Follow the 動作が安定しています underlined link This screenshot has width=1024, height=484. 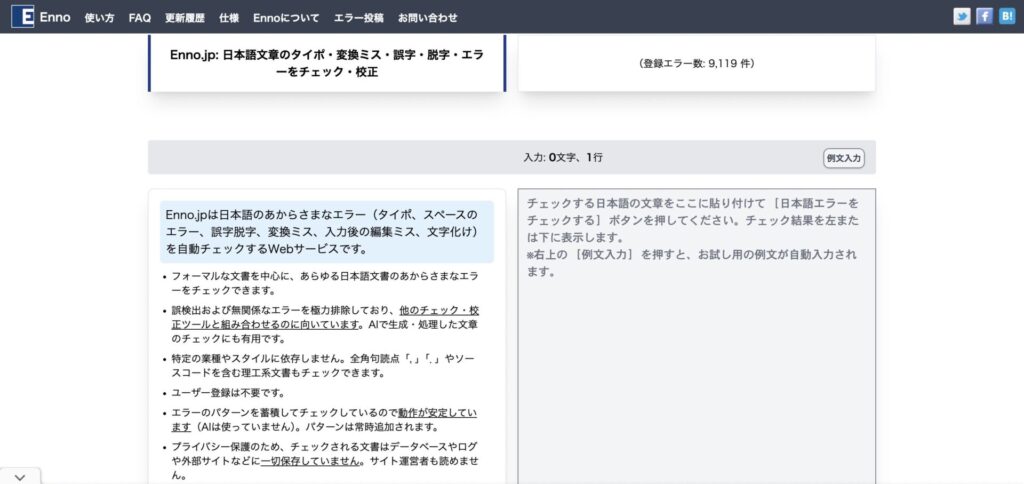pos(324,420)
